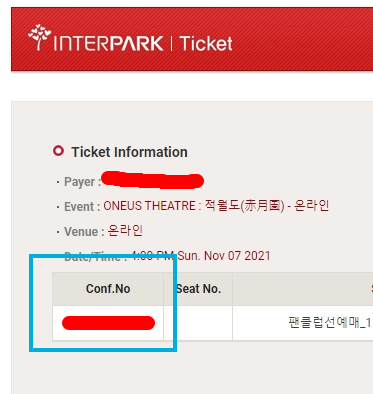The height and width of the screenshot is (394, 373).
Task: Click the 팬클럽선예매_1 table cell
Action: [303, 323]
